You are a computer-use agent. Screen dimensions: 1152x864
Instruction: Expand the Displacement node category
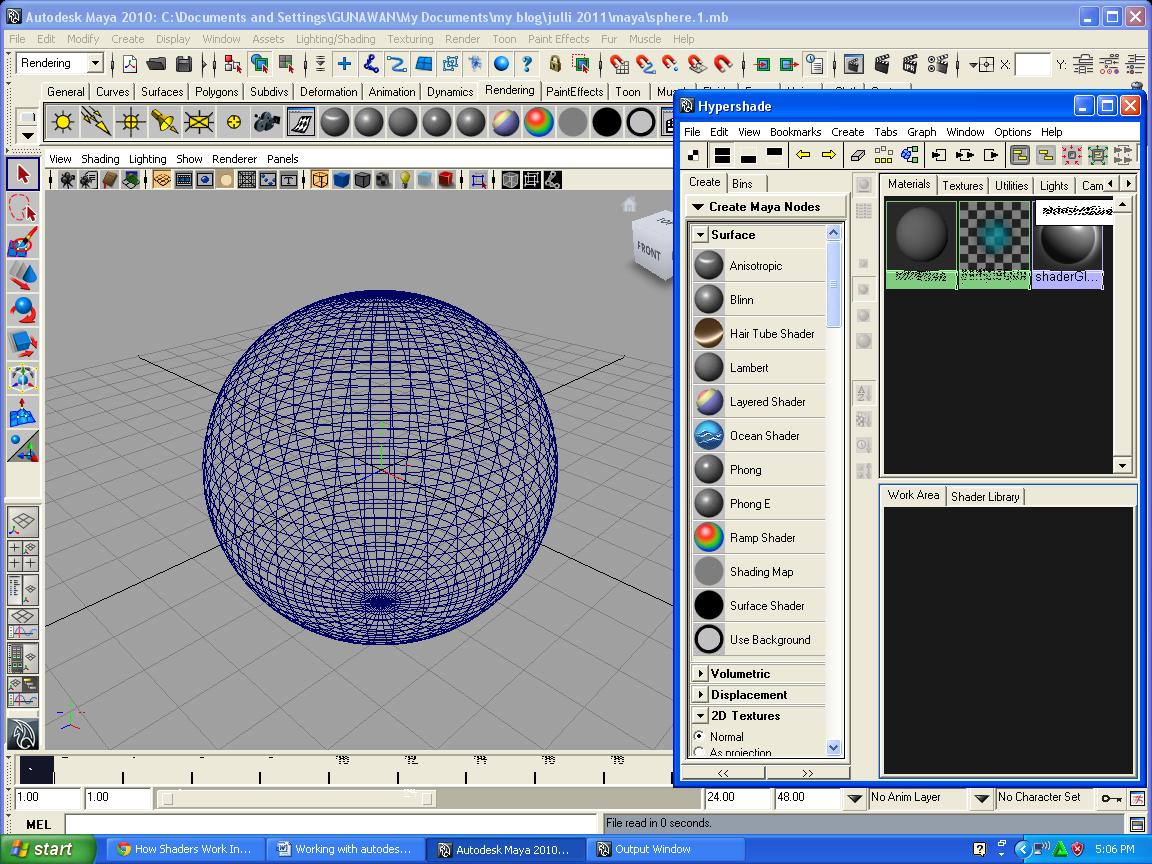tap(700, 694)
